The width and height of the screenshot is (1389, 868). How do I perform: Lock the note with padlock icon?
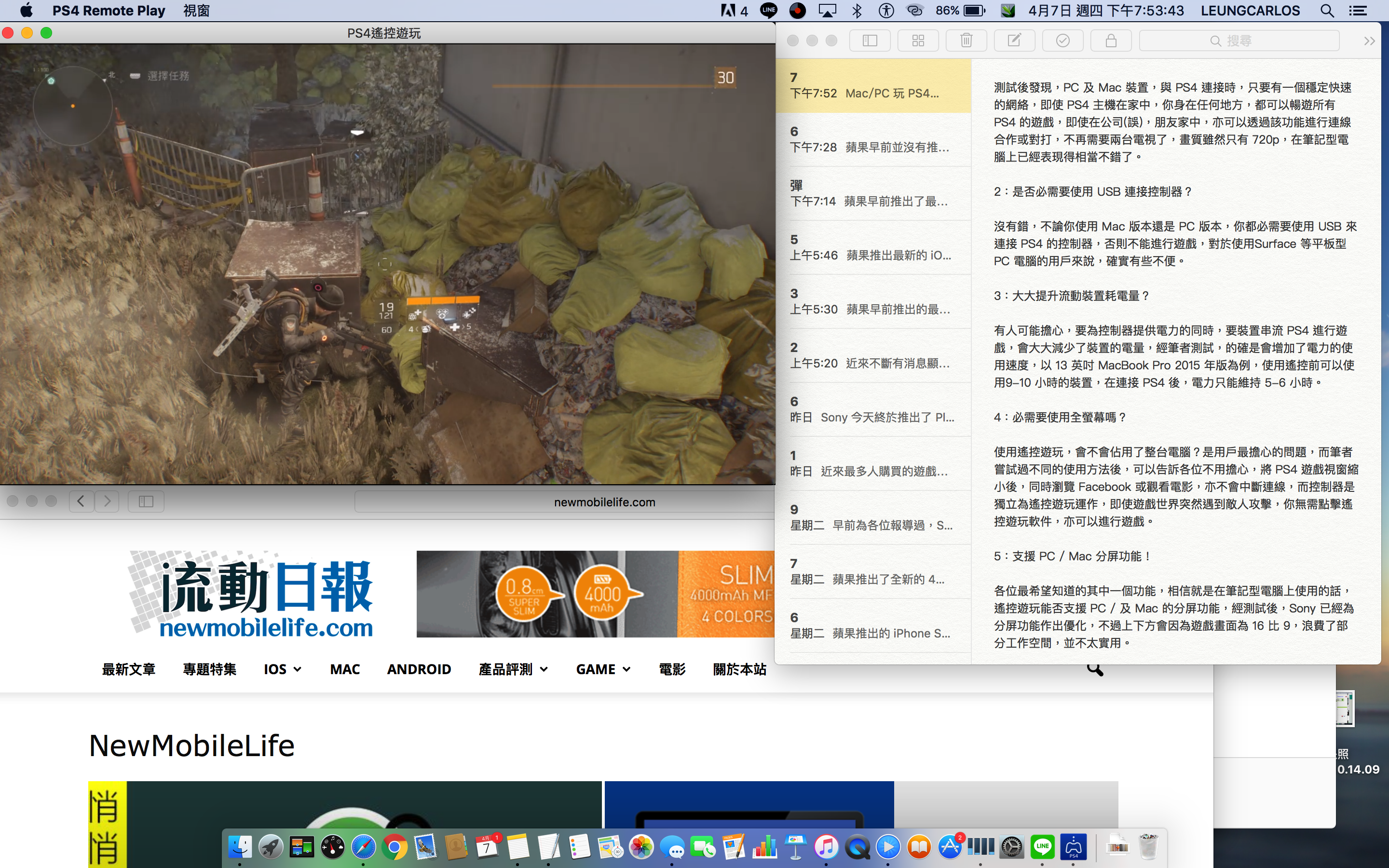coord(1111,41)
